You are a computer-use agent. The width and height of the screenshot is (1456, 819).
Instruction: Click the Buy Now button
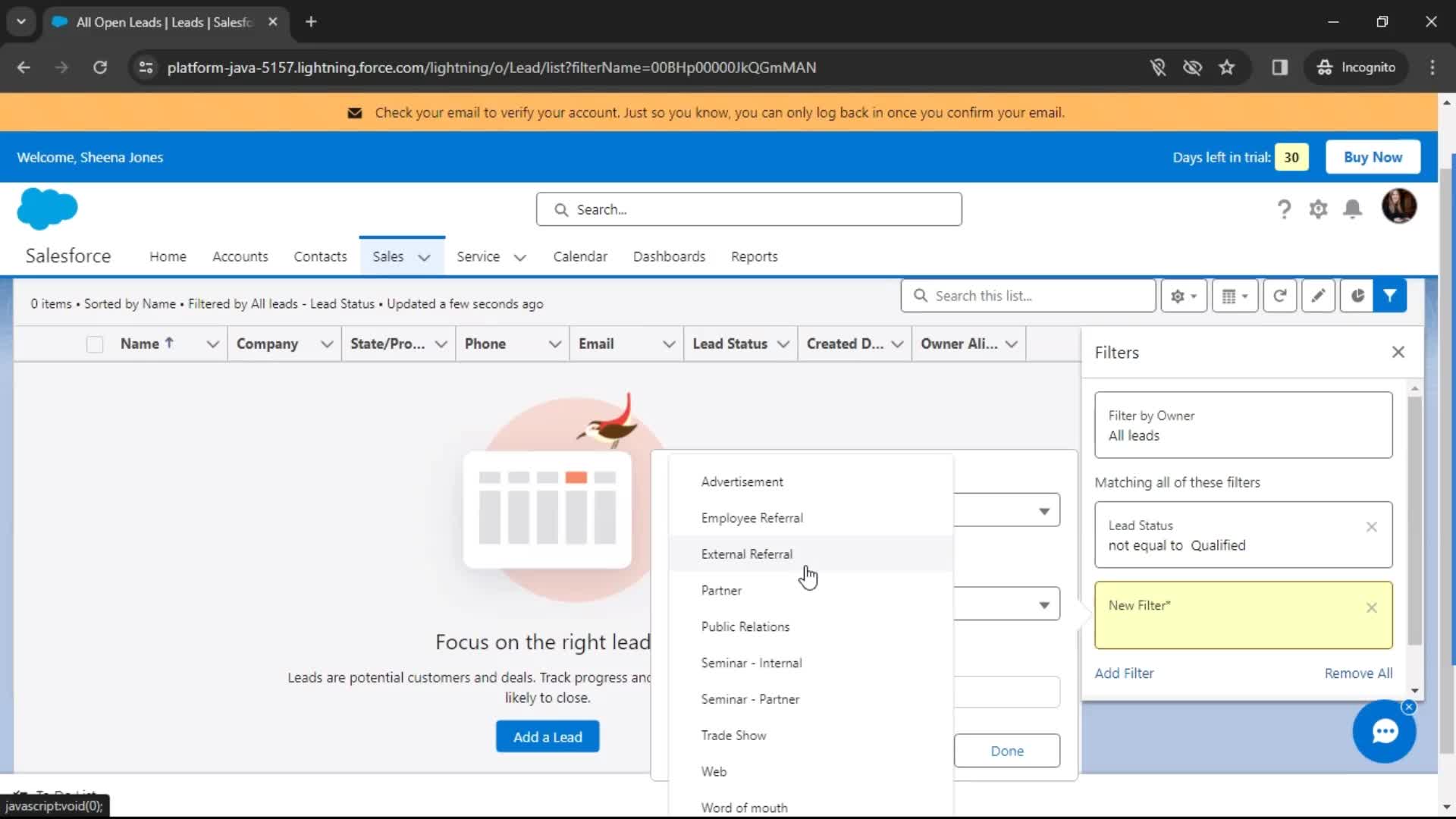(1373, 157)
